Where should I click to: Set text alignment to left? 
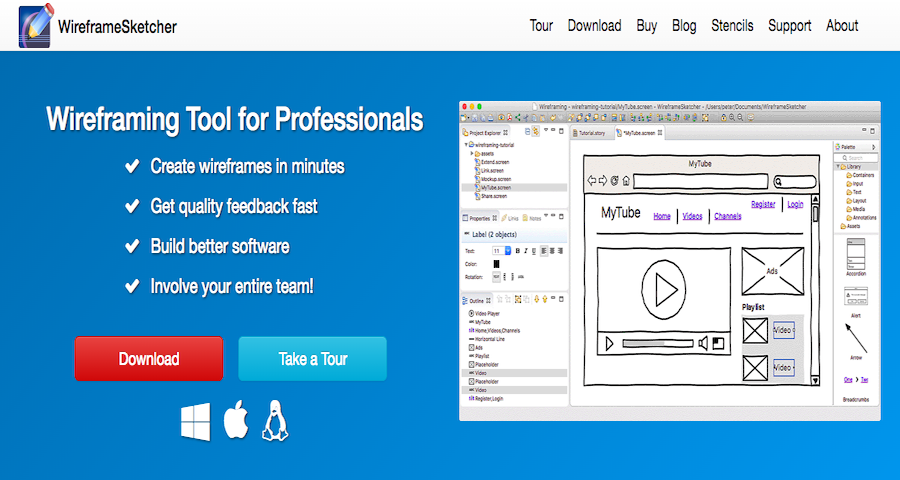tap(544, 251)
